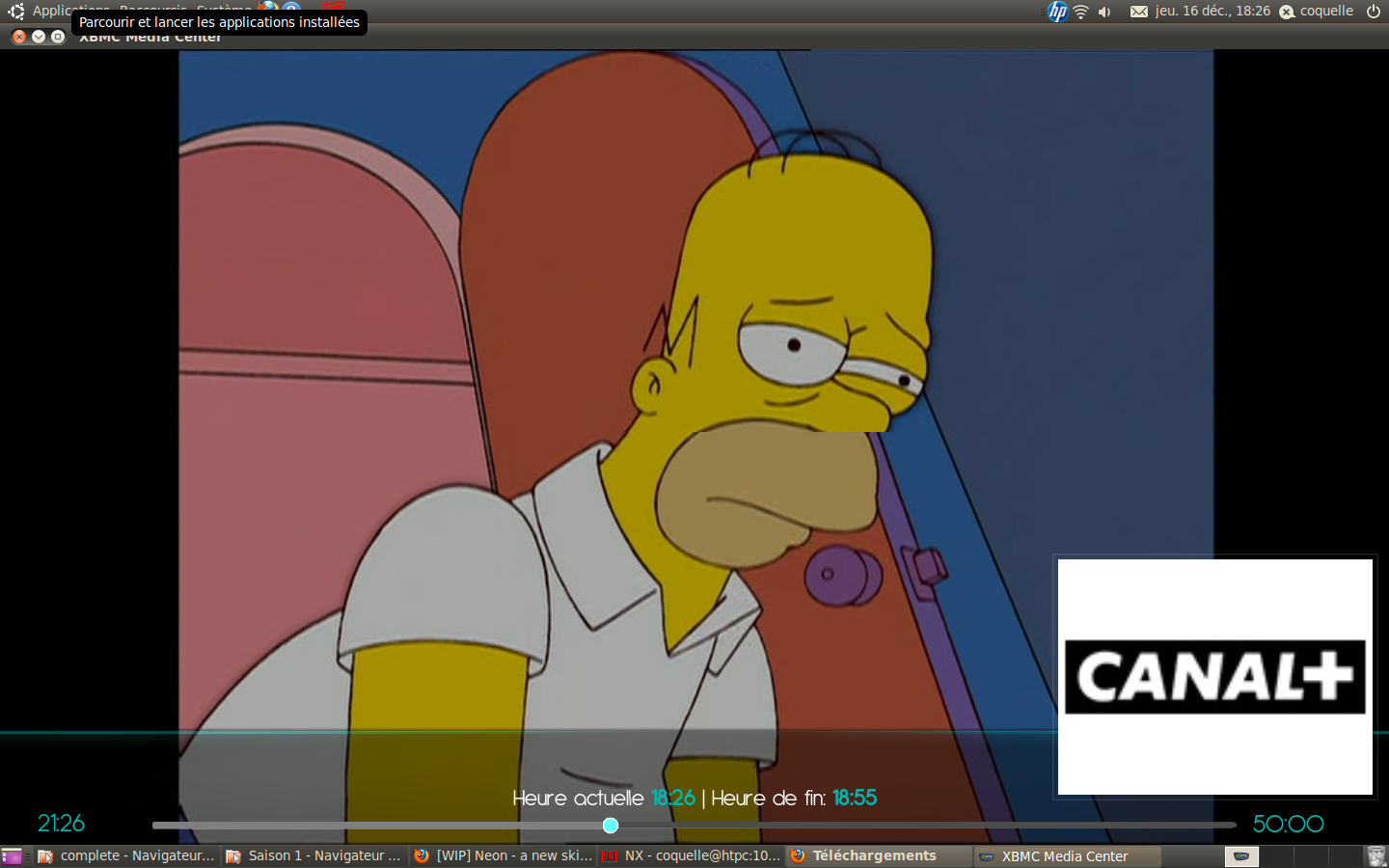Image resolution: width=1389 pixels, height=868 pixels.
Task: Open the coquelle user status menu
Action: click(1317, 11)
